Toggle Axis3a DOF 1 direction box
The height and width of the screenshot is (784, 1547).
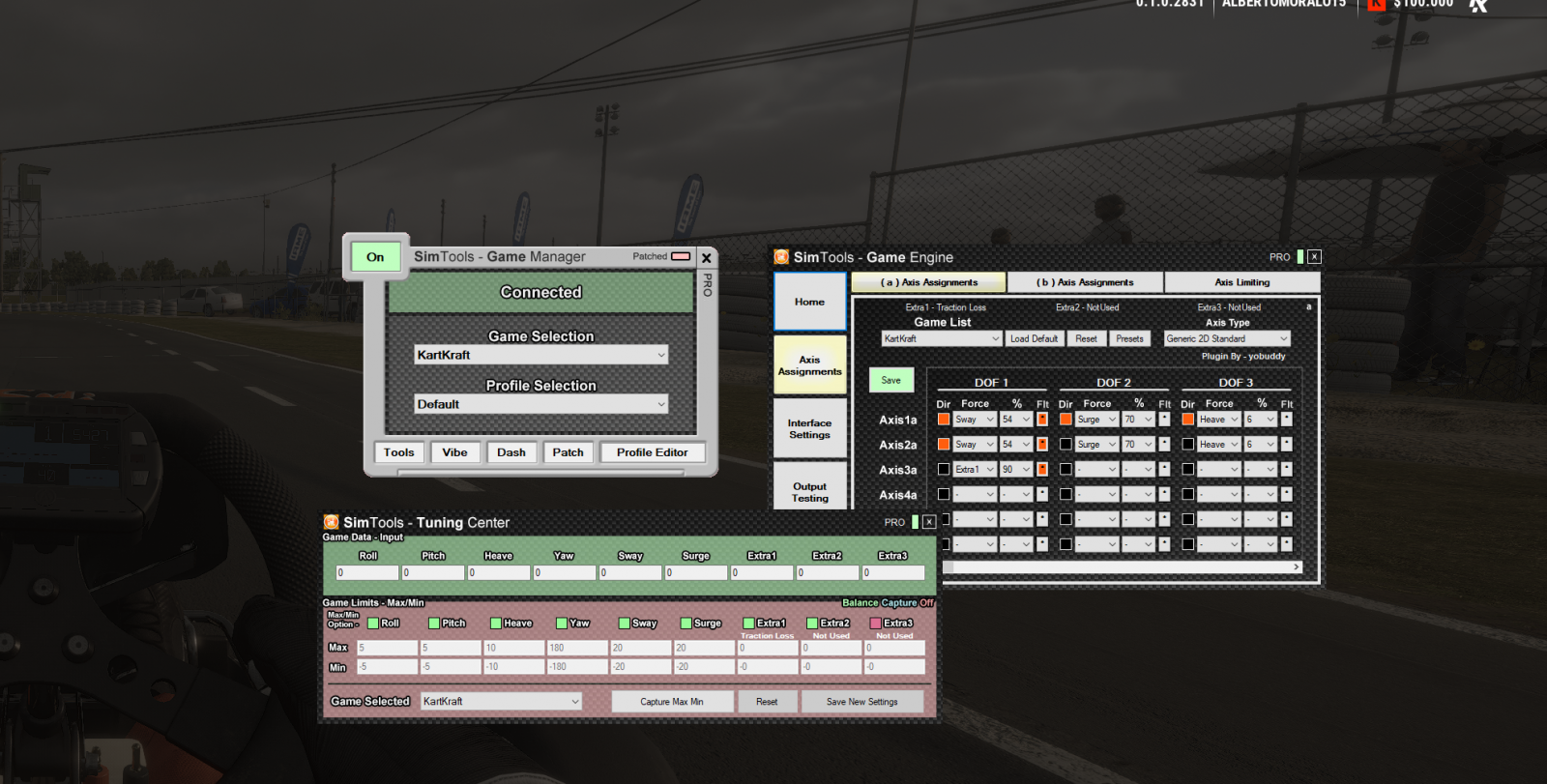(x=944, y=470)
